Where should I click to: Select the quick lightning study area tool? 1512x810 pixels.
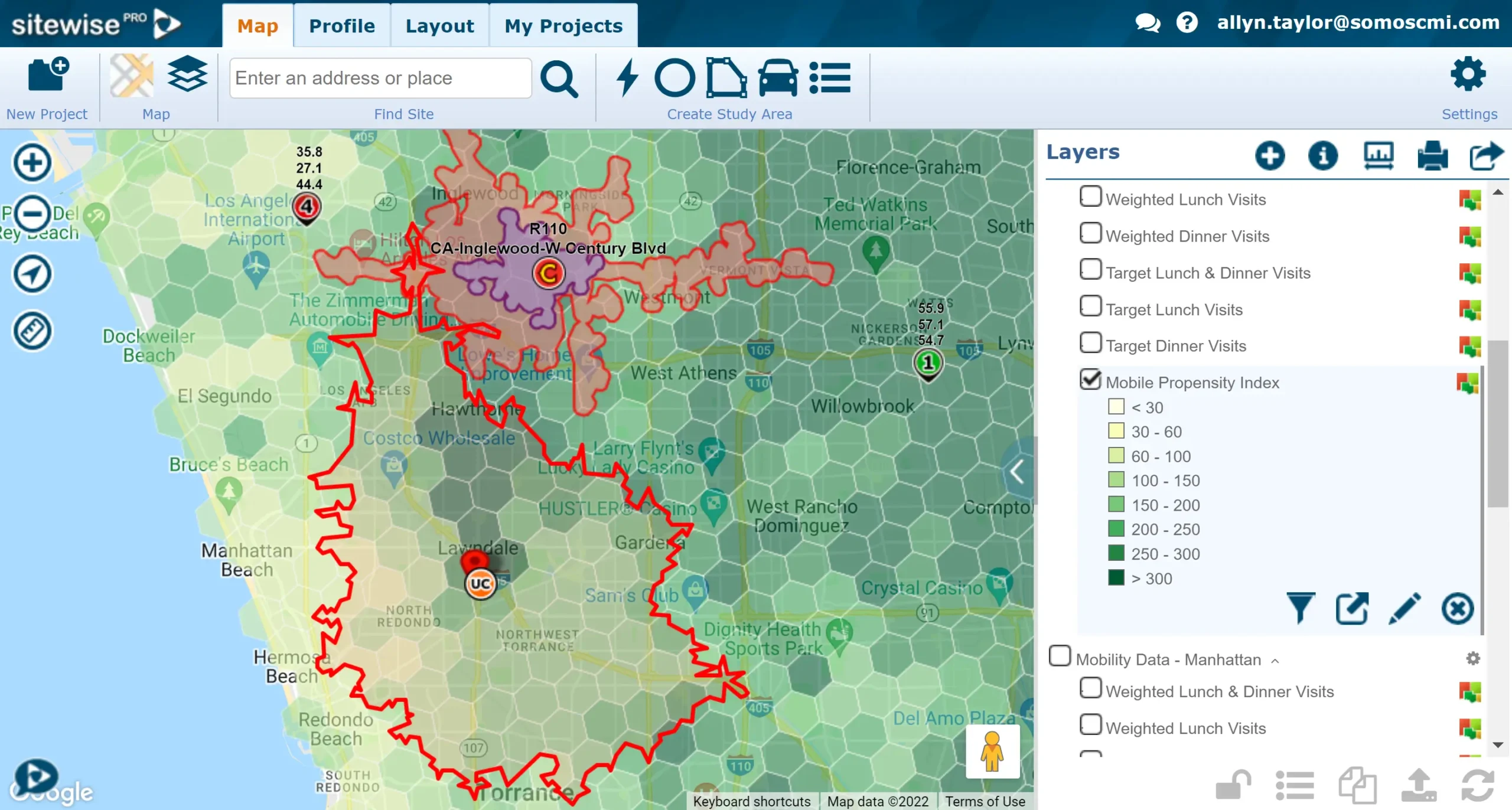(x=627, y=77)
